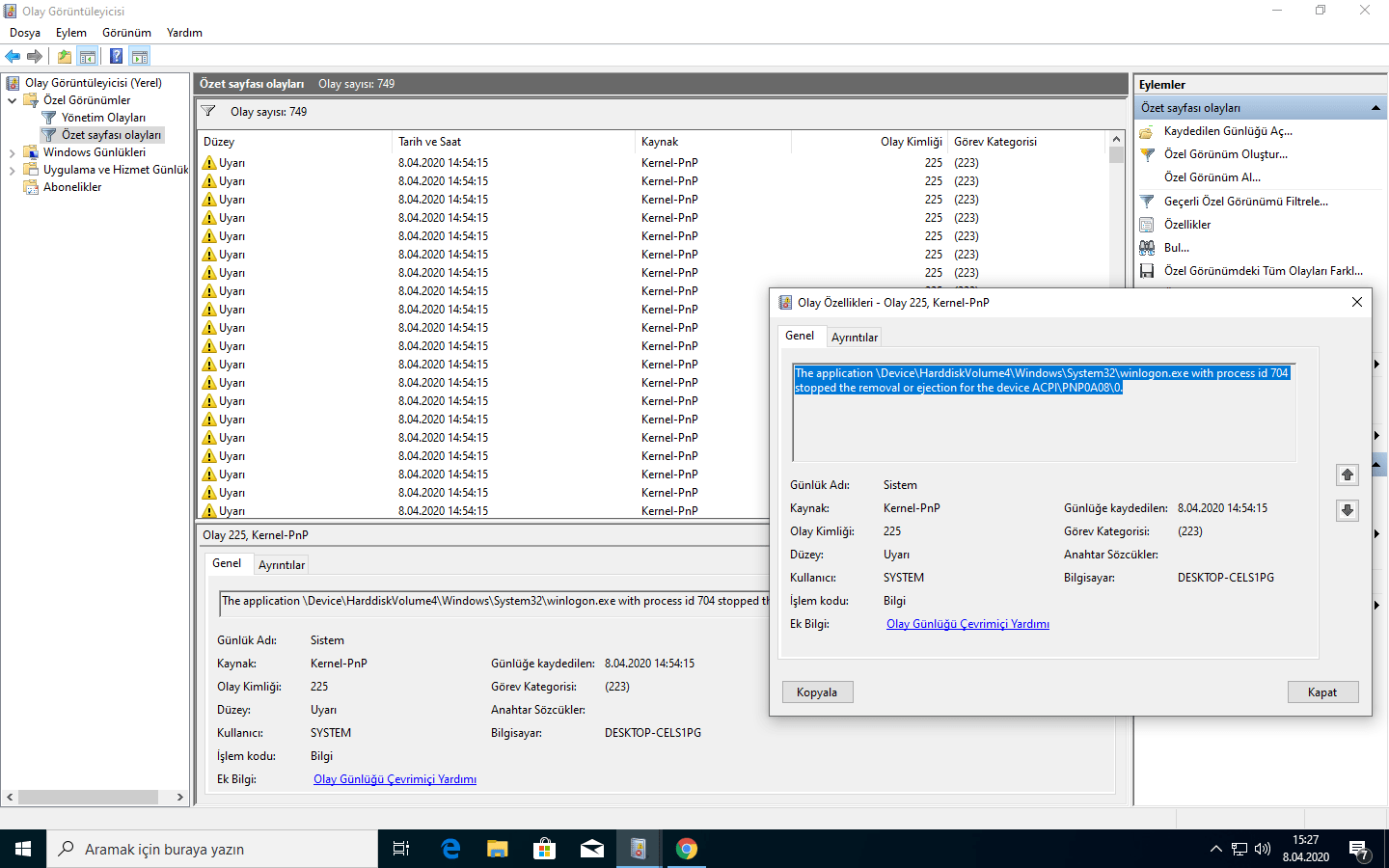
Task: Click the Bul binoculars action
Action: point(1147,248)
